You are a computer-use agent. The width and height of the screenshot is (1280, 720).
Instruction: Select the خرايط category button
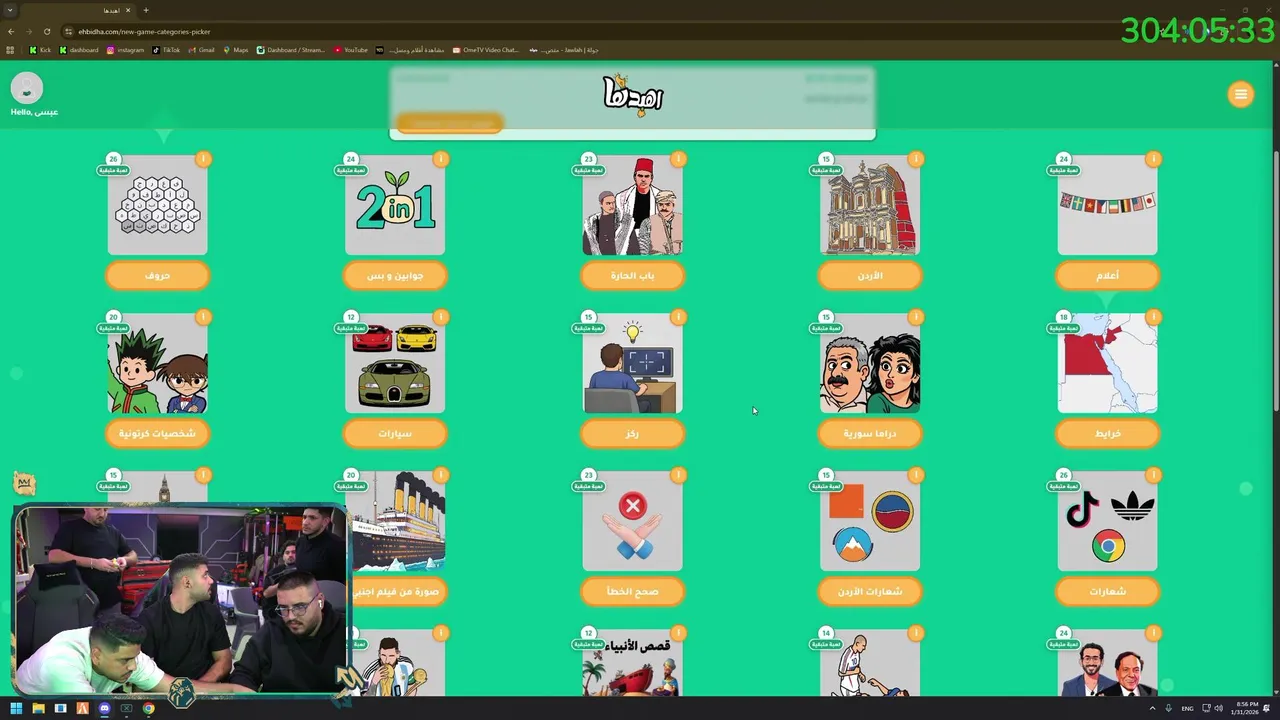(1107, 433)
